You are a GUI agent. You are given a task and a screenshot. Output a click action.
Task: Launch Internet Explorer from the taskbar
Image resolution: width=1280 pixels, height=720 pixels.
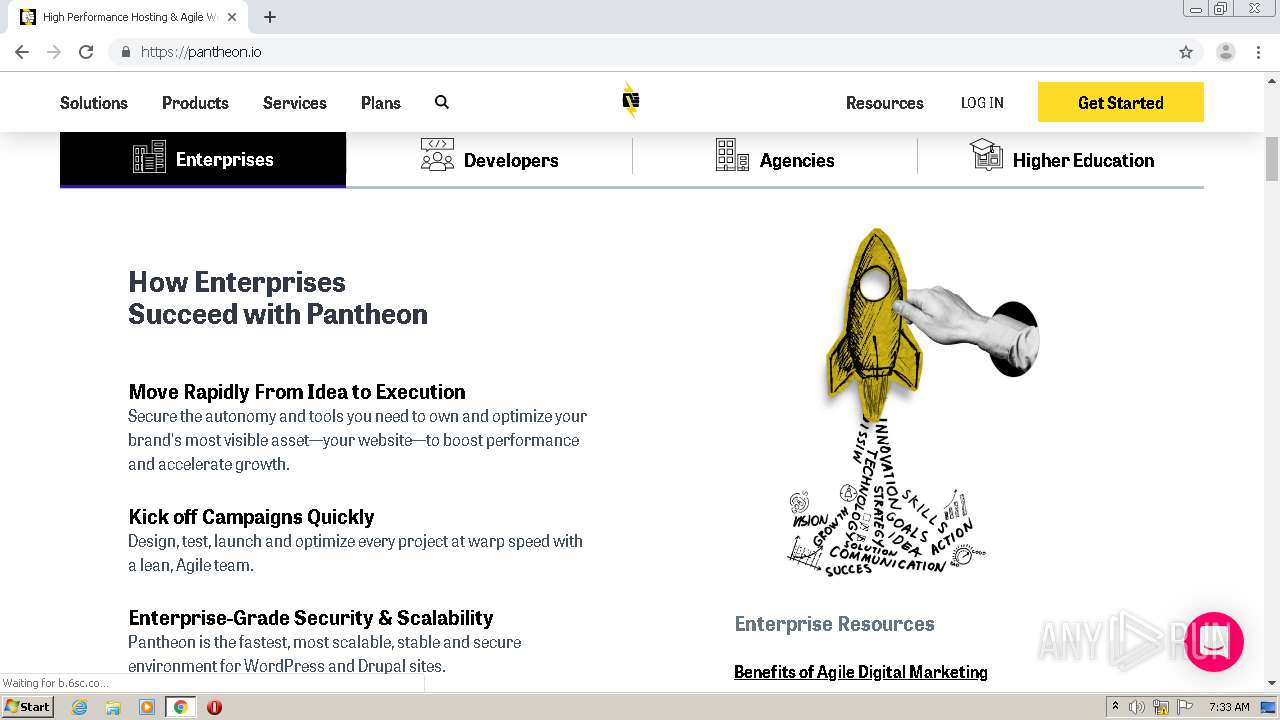tap(80, 707)
